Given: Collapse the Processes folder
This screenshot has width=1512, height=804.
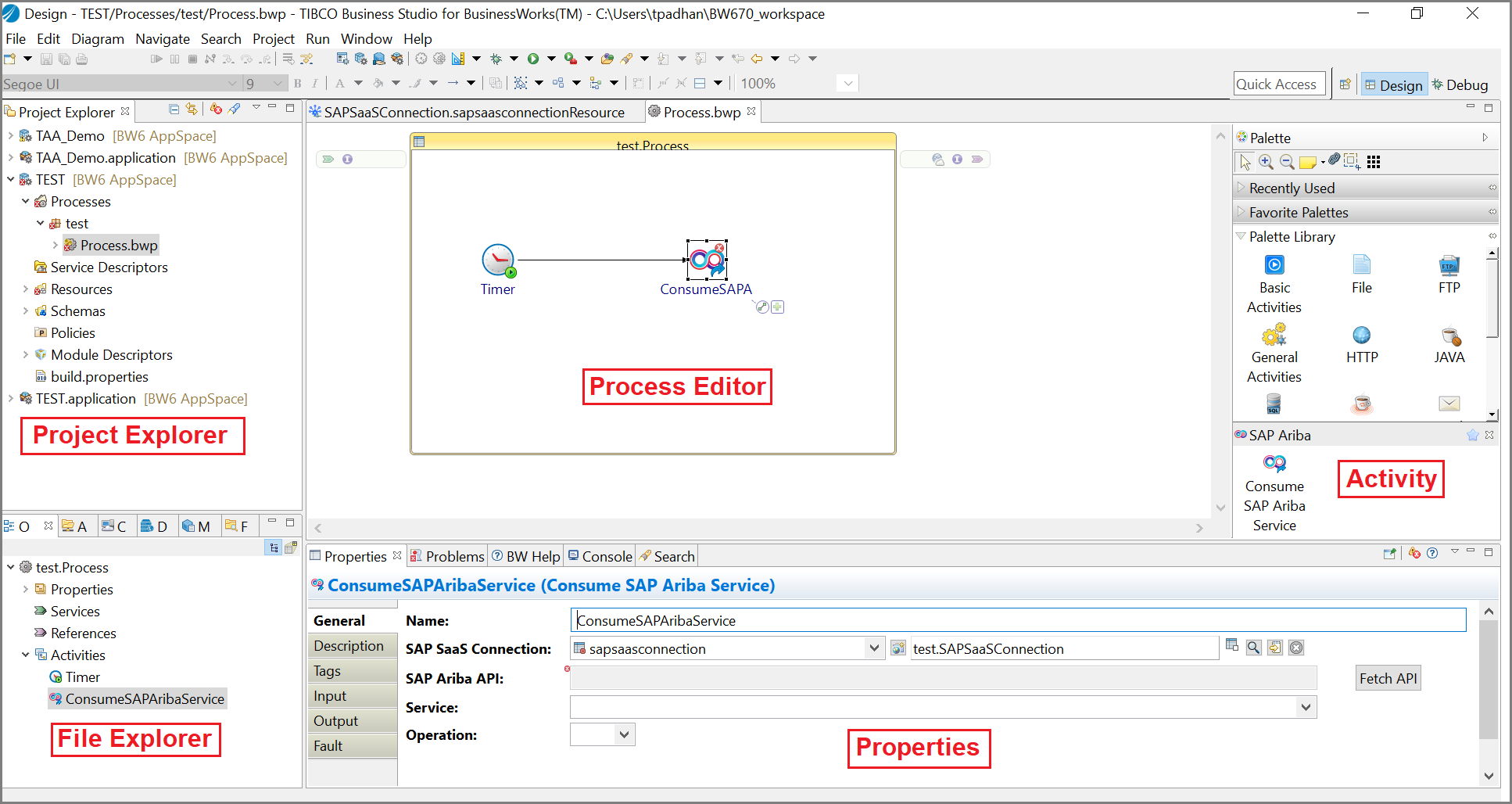Looking at the screenshot, I should pyautogui.click(x=25, y=201).
